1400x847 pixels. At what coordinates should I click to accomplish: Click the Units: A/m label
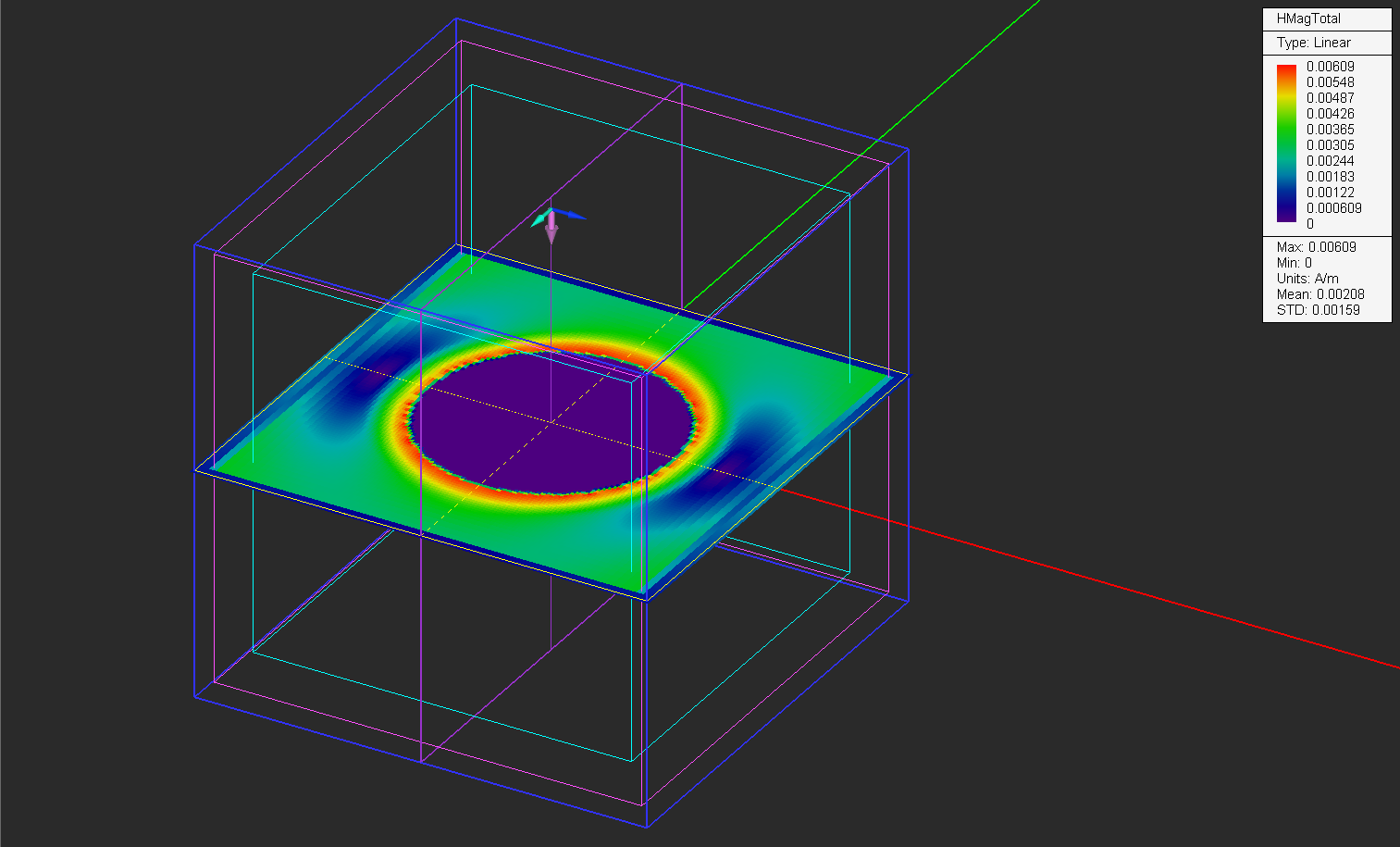click(1307, 279)
